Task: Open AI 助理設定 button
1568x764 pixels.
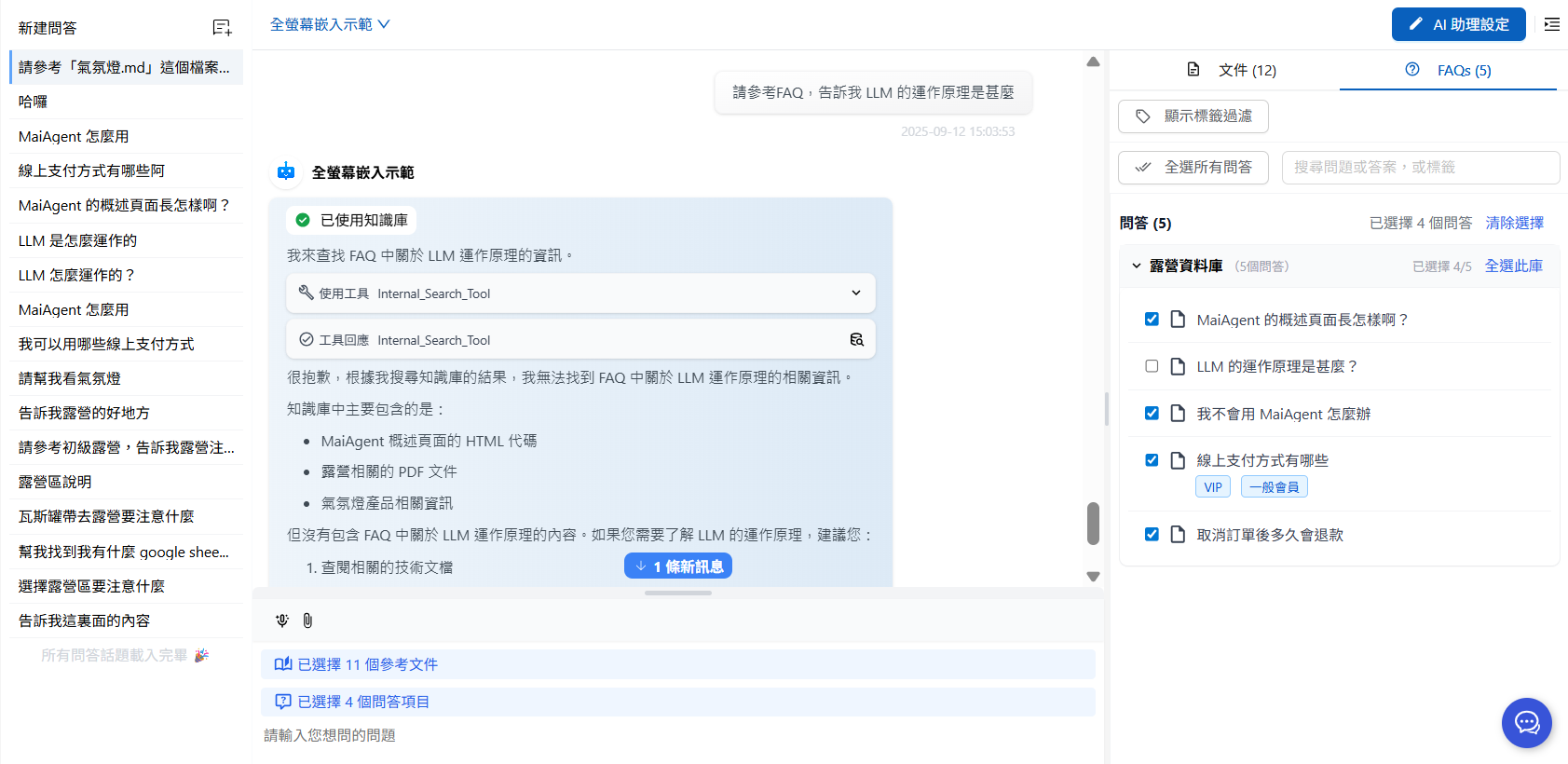Action: [x=1458, y=24]
